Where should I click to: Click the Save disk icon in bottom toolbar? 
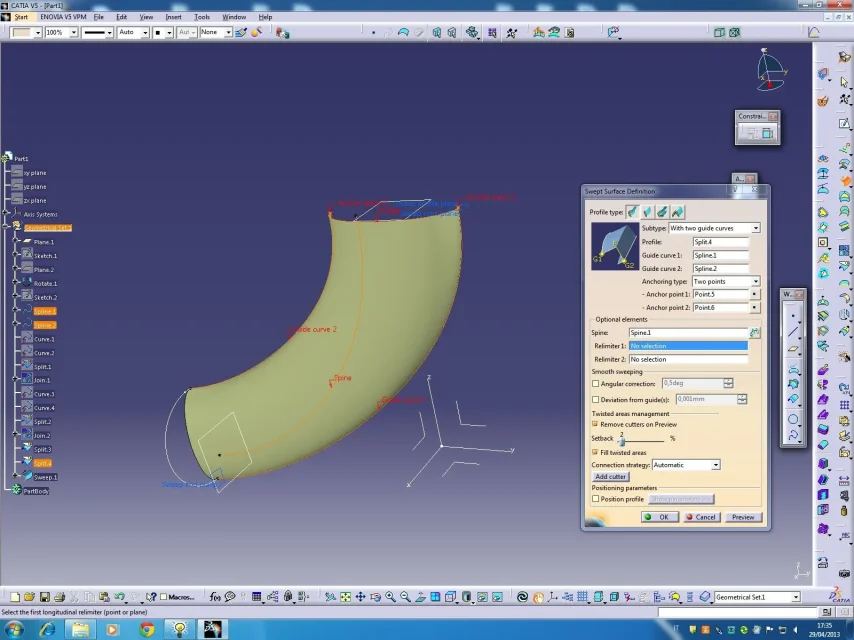point(45,597)
